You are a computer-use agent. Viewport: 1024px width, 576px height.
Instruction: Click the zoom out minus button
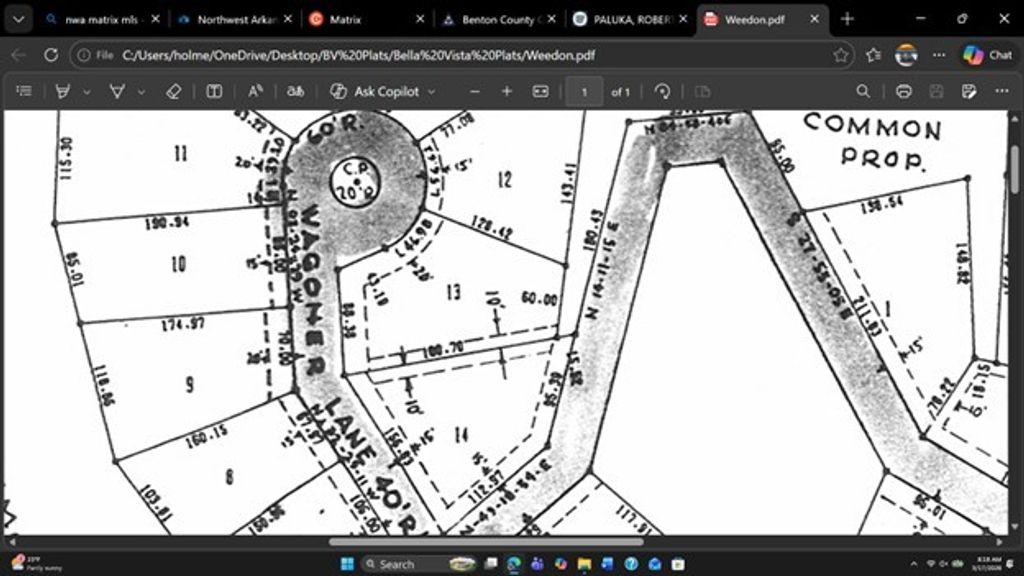pyautogui.click(x=475, y=91)
